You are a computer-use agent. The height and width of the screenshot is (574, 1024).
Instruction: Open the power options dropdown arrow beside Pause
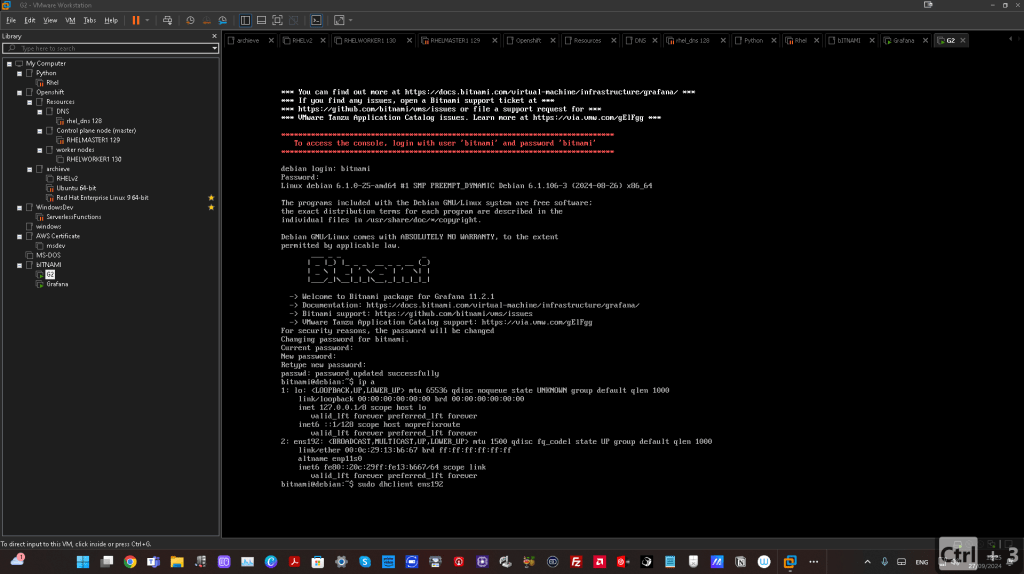click(x=148, y=20)
